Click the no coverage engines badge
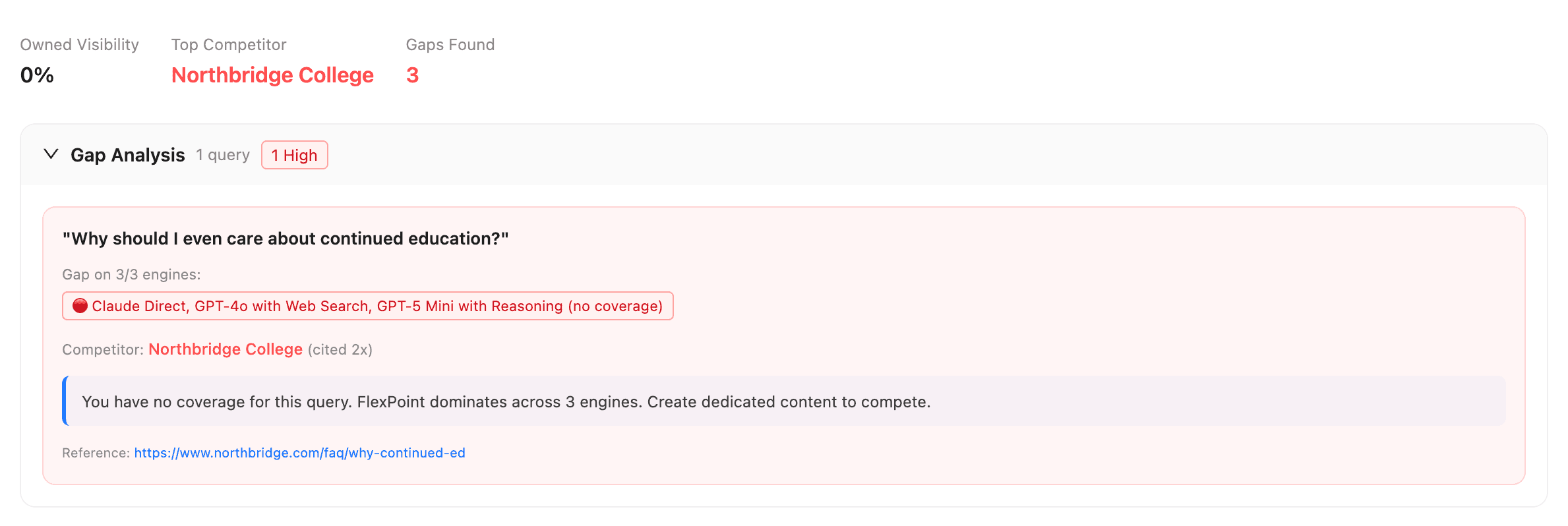This screenshot has height=526, width=1568. (367, 305)
